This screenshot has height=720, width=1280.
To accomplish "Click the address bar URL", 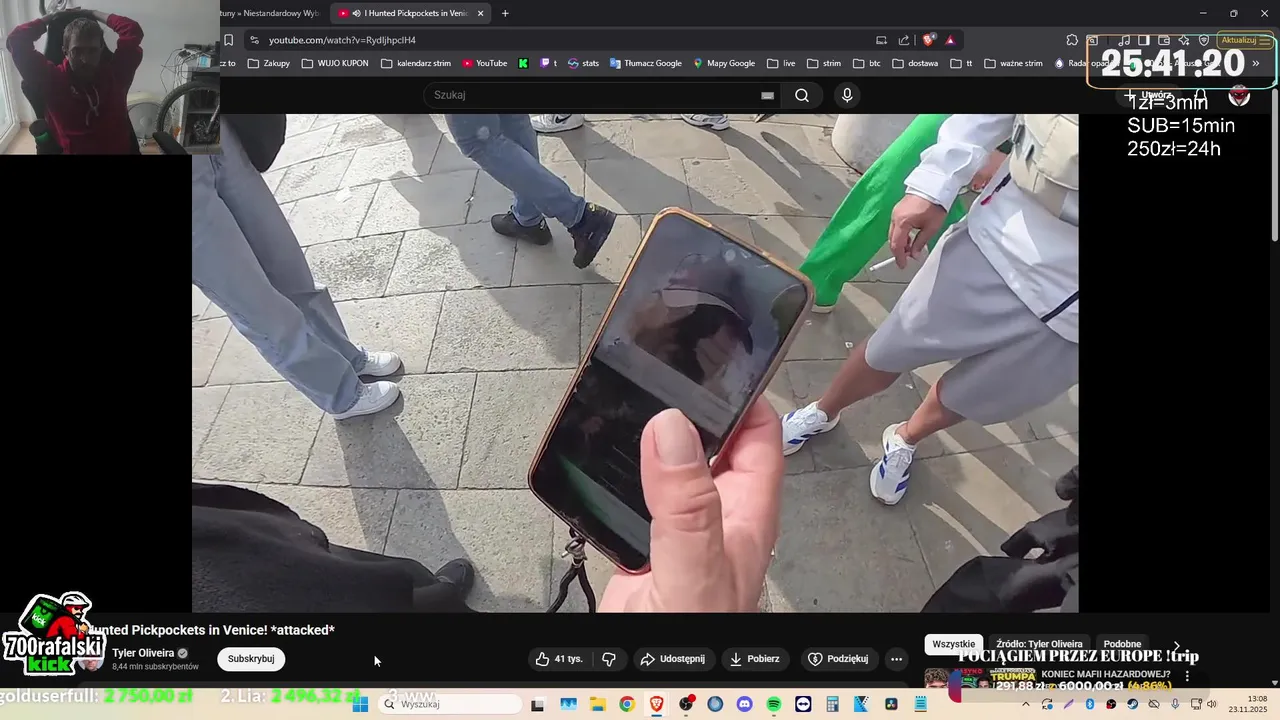I will (x=342, y=40).
